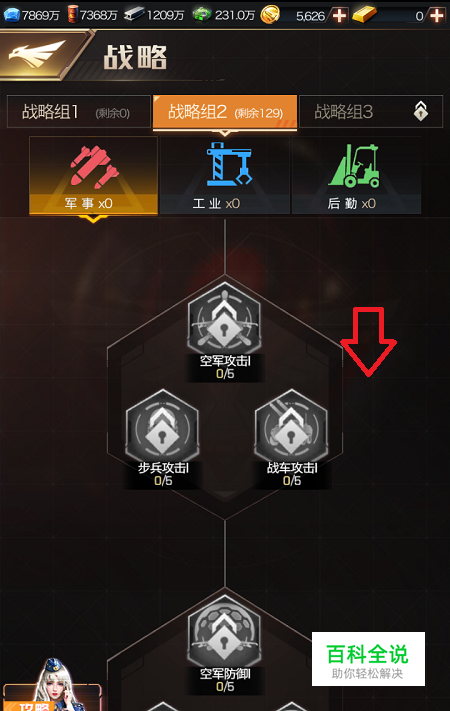
Task: Click the 百科全说 watermark banner
Action: tap(368, 659)
